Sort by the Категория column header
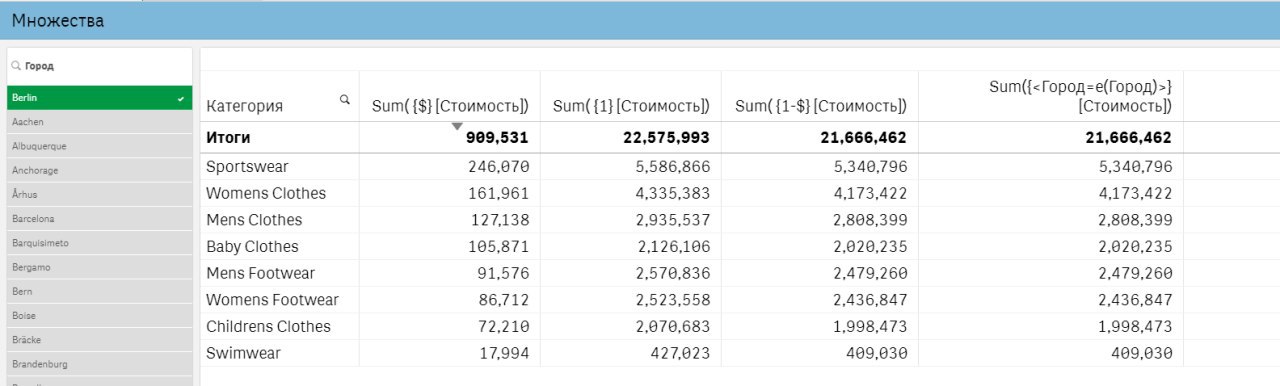 point(244,106)
